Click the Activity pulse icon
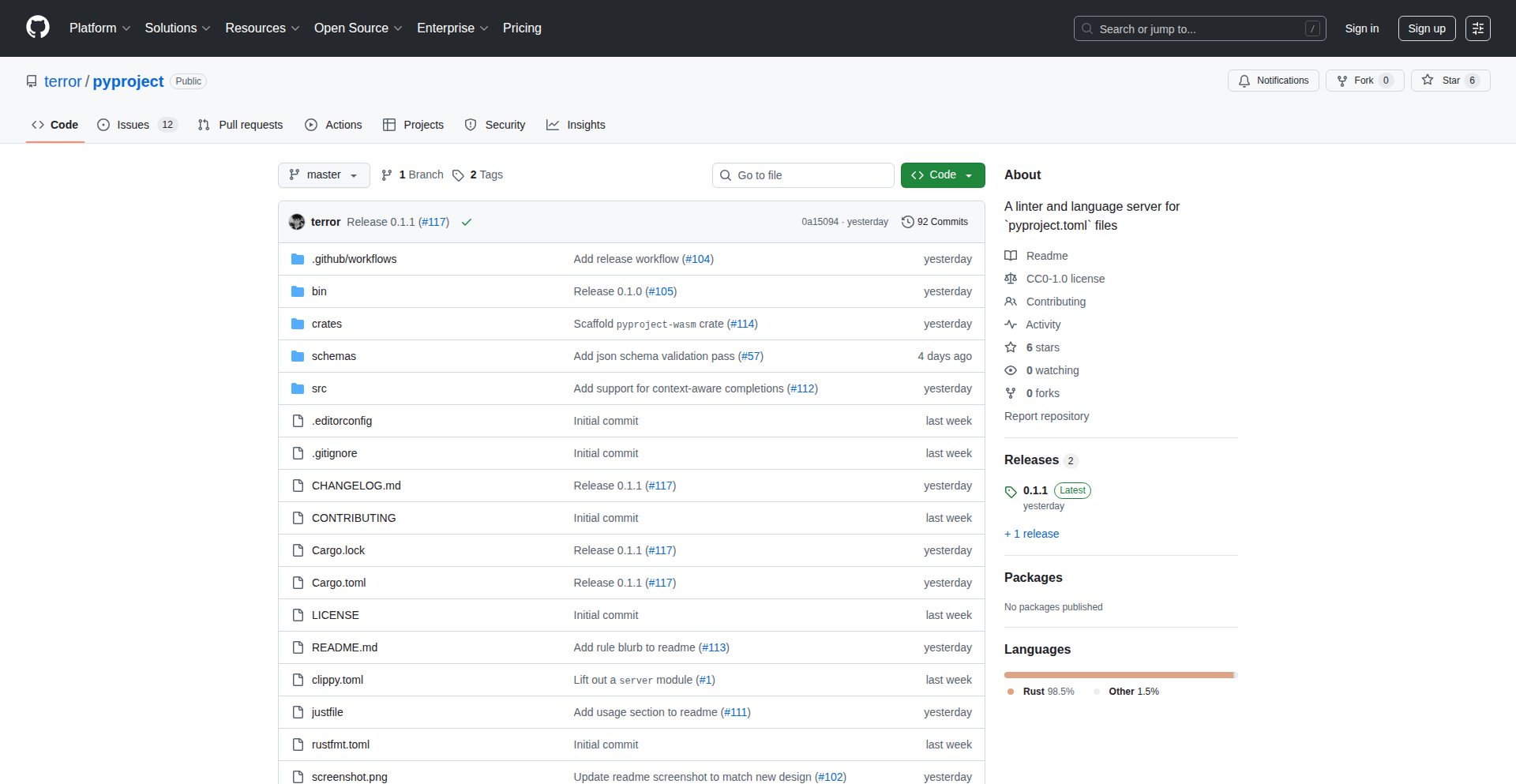 (1011, 324)
